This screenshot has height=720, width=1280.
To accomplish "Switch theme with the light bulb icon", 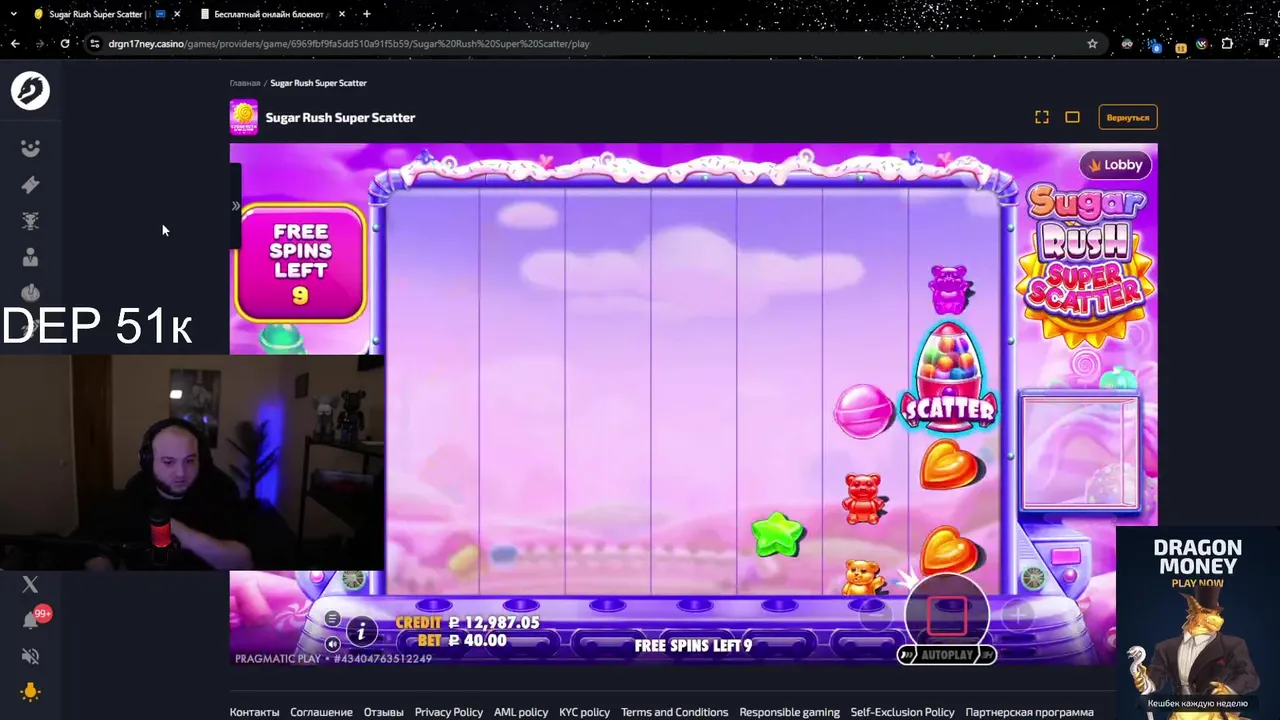I will tap(30, 692).
